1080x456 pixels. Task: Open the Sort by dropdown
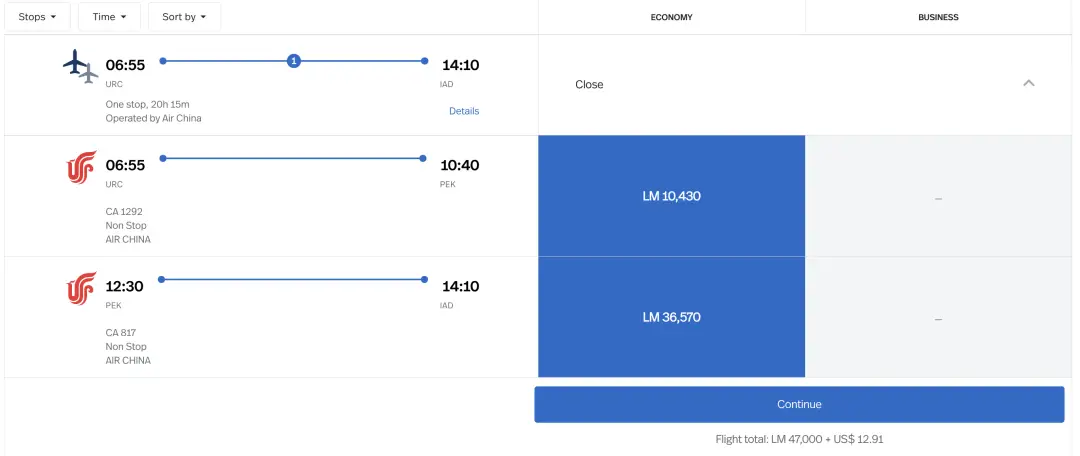[x=184, y=17]
